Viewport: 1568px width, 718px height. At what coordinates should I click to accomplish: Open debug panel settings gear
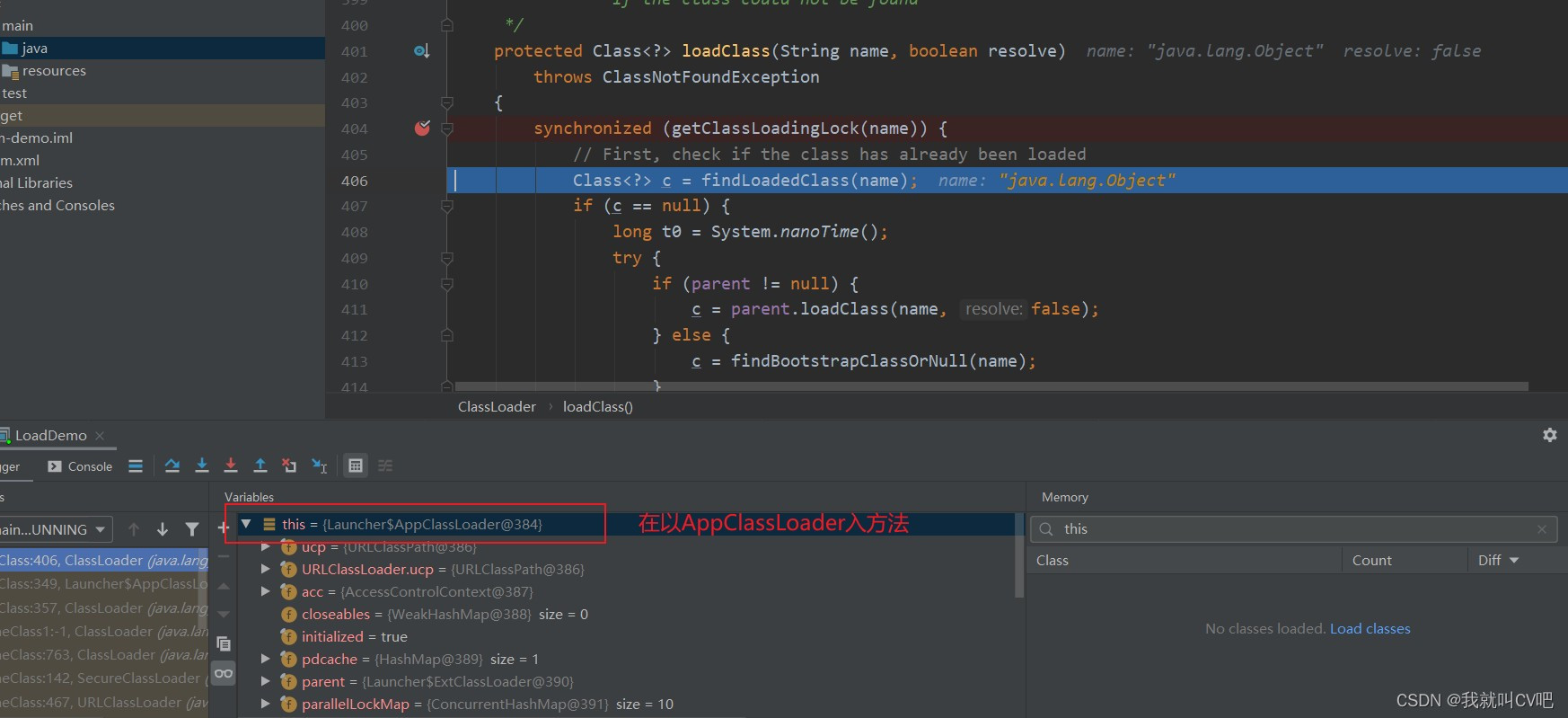(x=1550, y=435)
